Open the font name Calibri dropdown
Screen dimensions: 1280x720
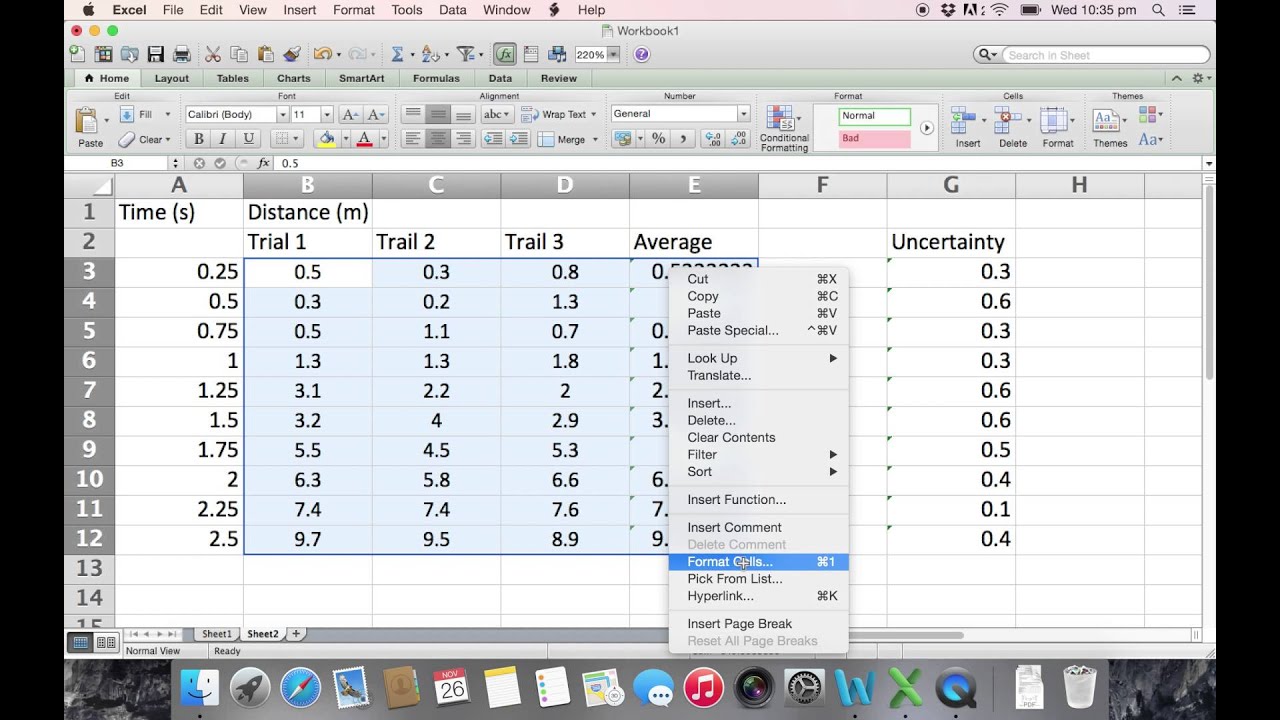283,114
